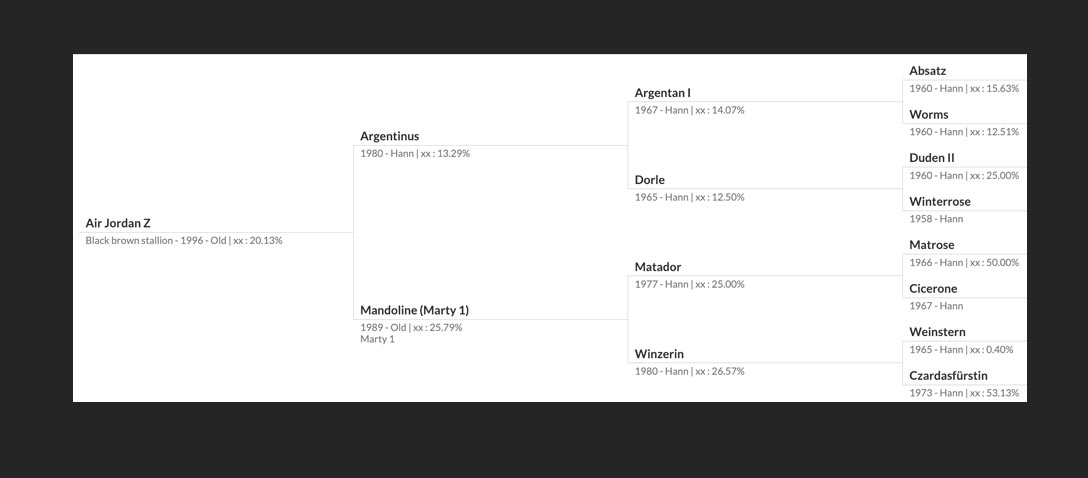The height and width of the screenshot is (478, 1088).
Task: Click the Marty 1 alias text
Action: pyautogui.click(x=377, y=339)
